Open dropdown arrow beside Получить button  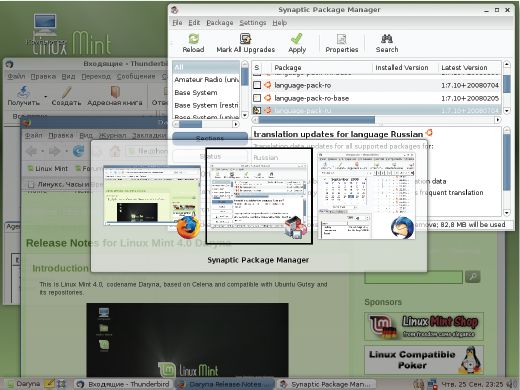(45, 97)
